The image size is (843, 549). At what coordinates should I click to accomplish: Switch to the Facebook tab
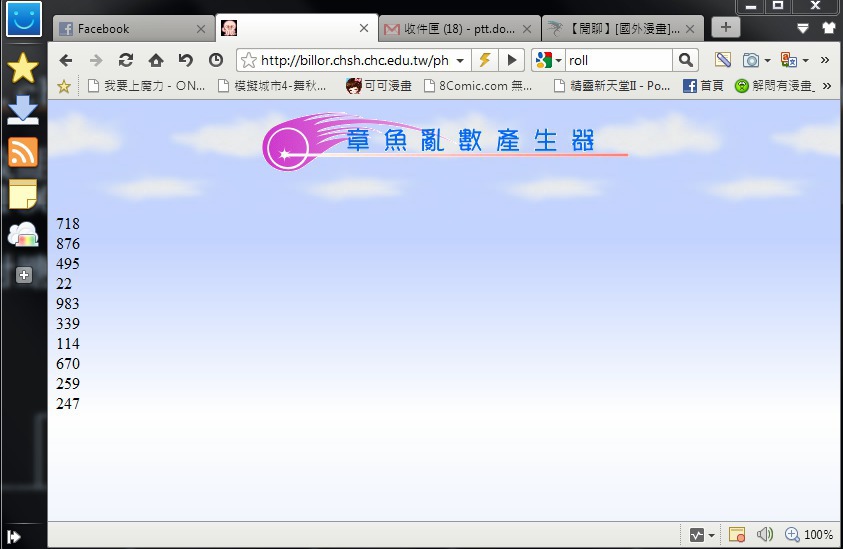(132, 29)
